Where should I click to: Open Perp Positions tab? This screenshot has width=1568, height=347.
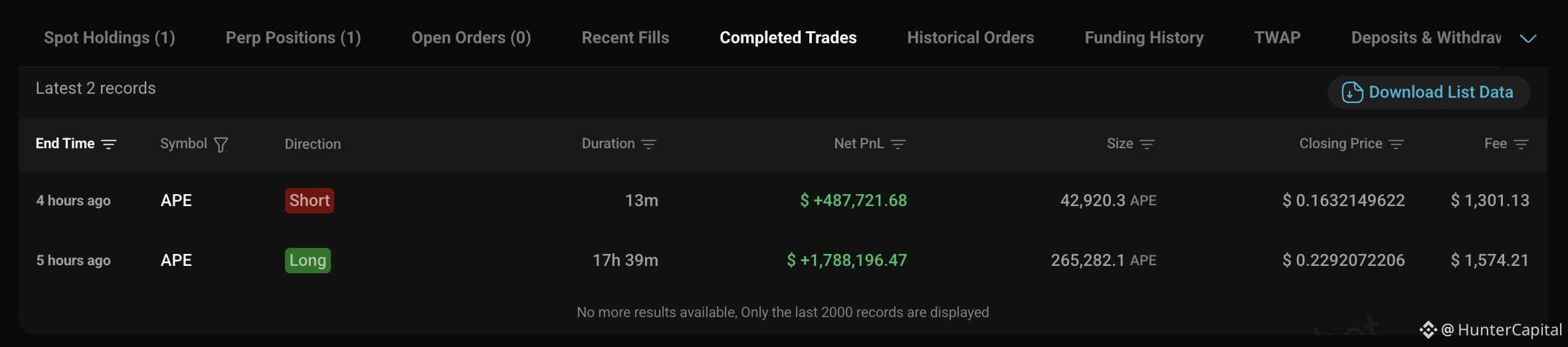pyautogui.click(x=293, y=38)
